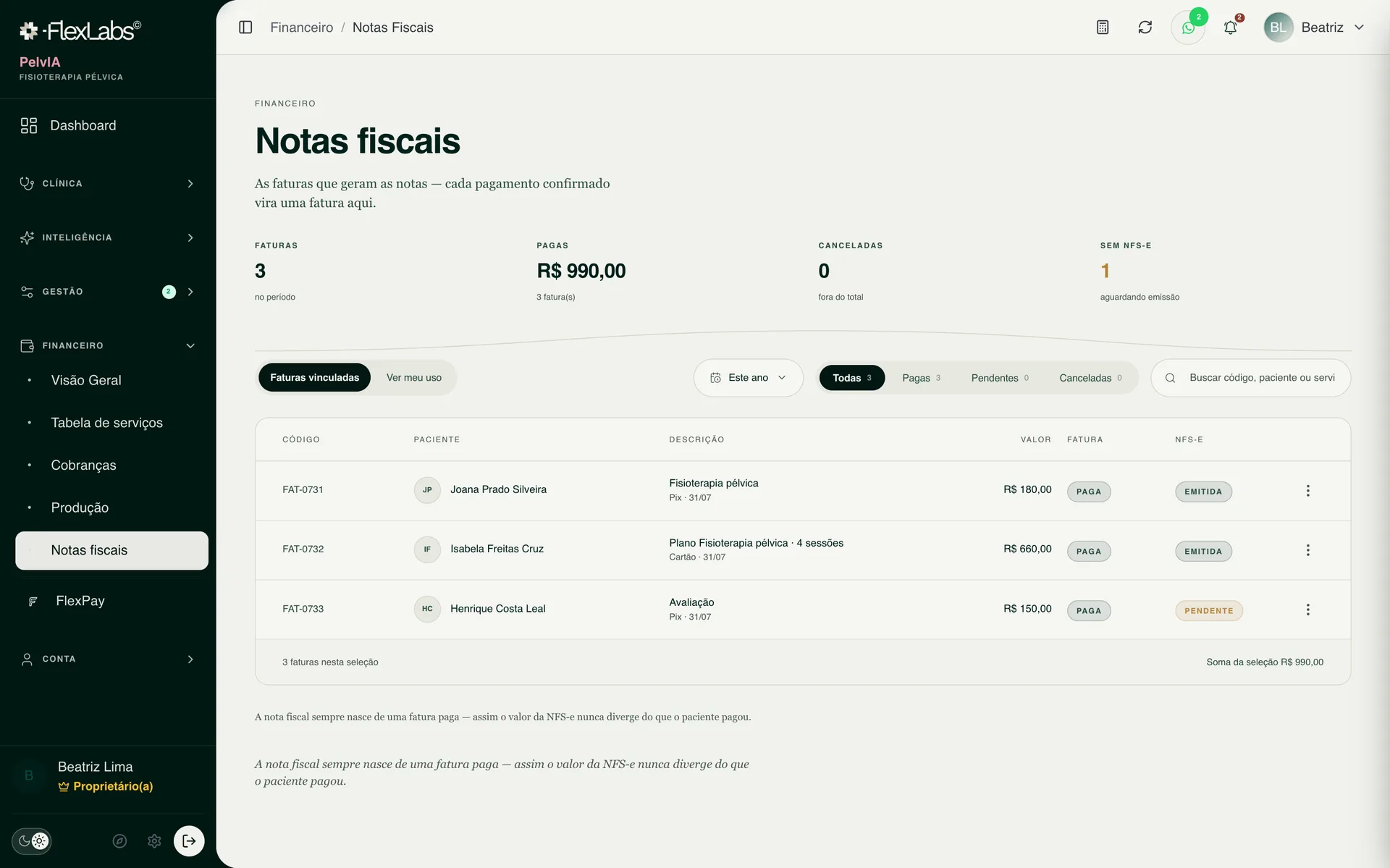Open the notifications bell
1390x868 pixels.
1230,28
